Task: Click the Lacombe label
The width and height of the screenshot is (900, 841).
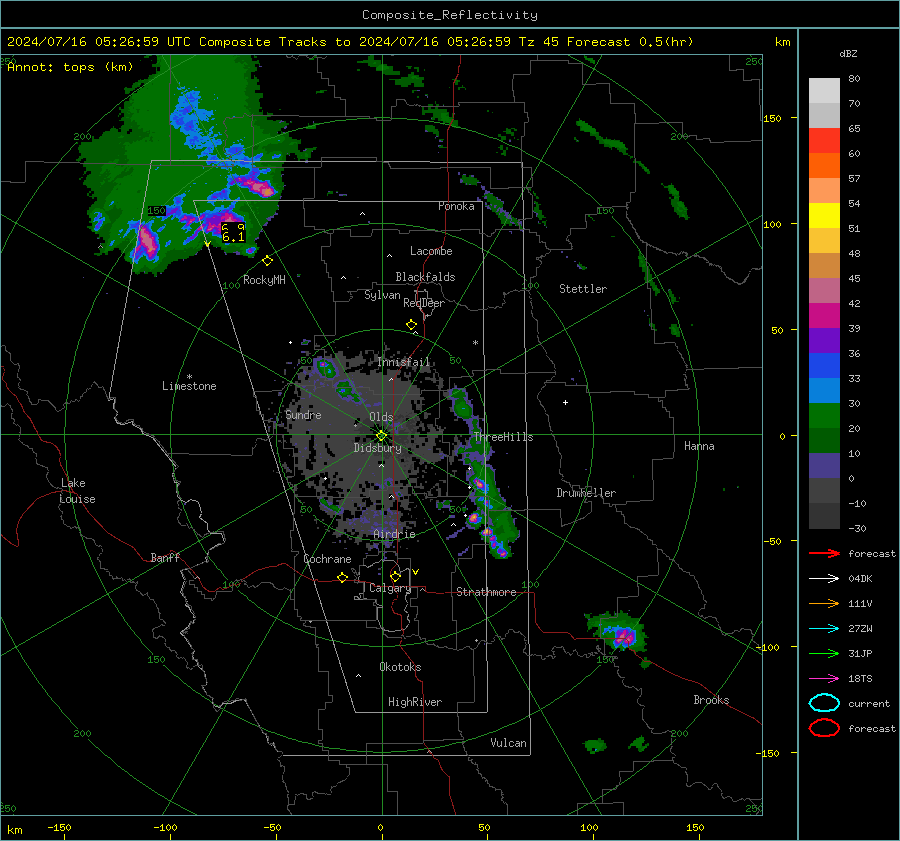Action: [x=431, y=251]
